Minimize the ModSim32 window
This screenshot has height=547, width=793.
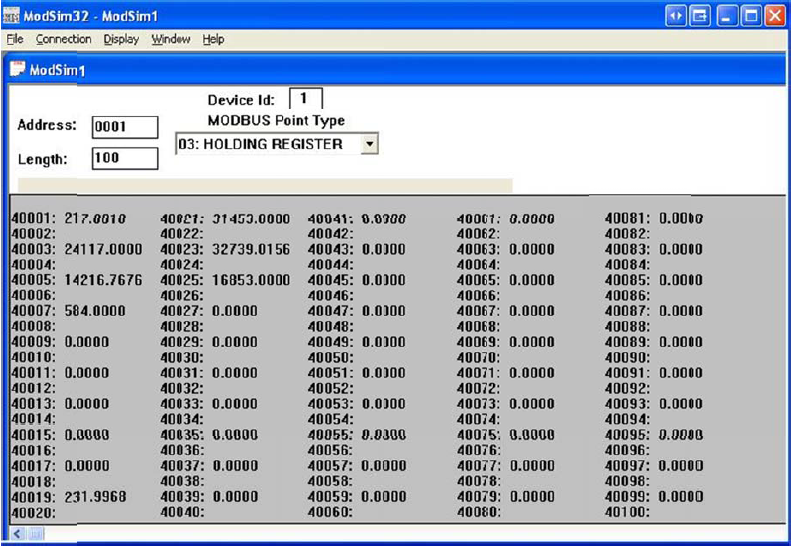point(727,16)
